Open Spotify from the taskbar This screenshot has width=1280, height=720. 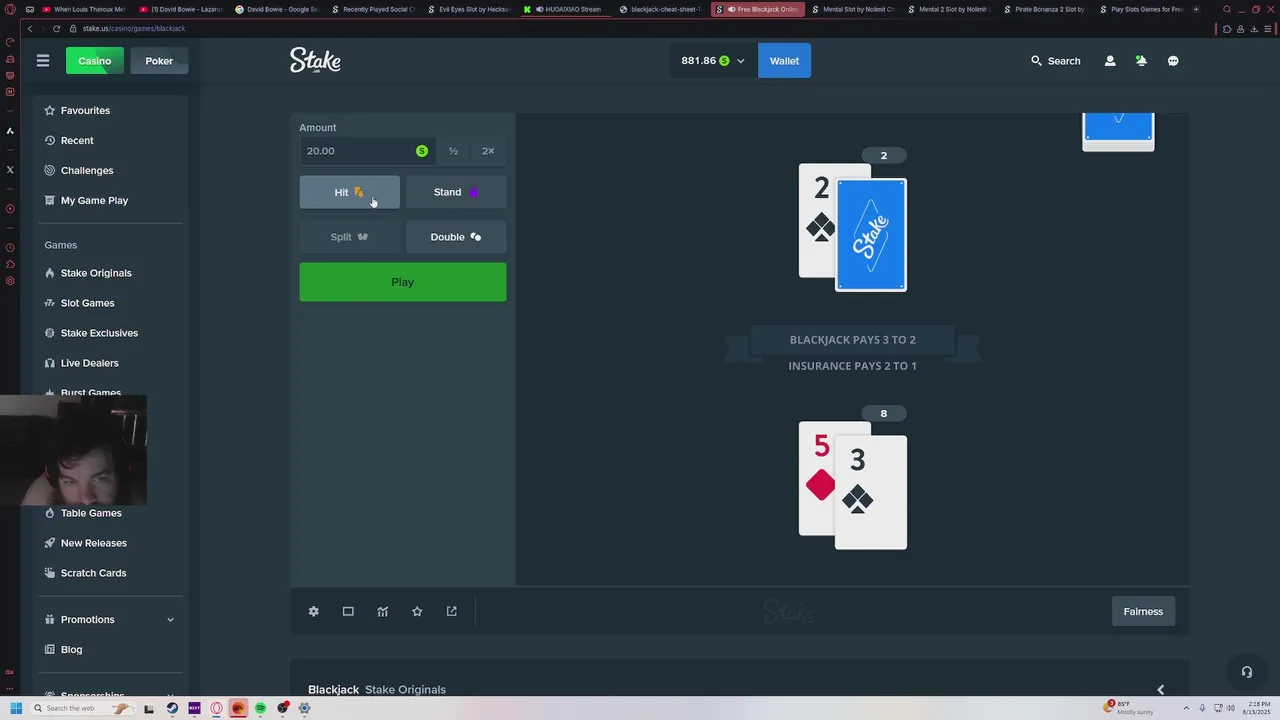pyautogui.click(x=260, y=708)
